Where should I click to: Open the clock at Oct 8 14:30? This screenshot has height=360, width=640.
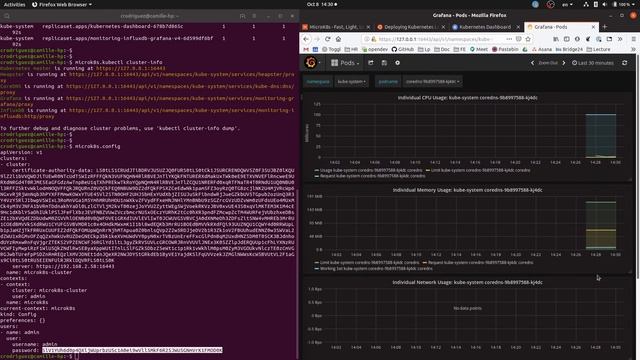pyautogui.click(x=322, y=4)
